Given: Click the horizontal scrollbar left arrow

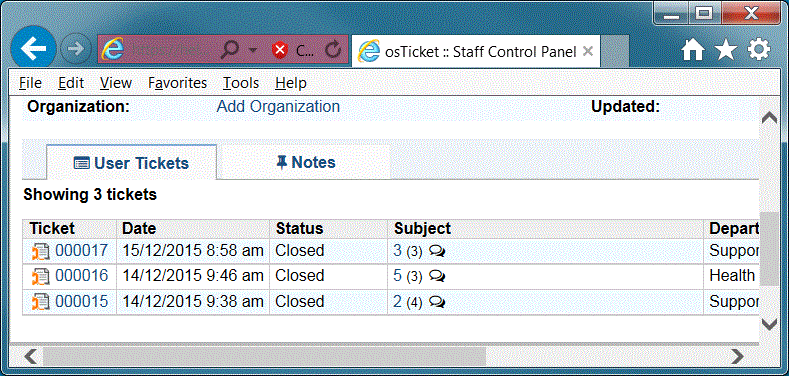Looking at the screenshot, I should click(31, 357).
